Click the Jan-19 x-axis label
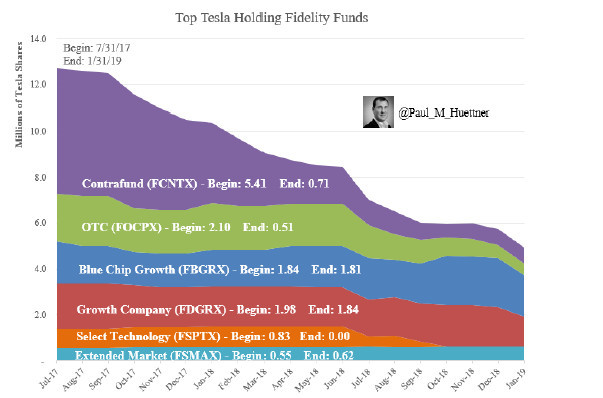Screen dimensions: 603x398 coord(516,378)
